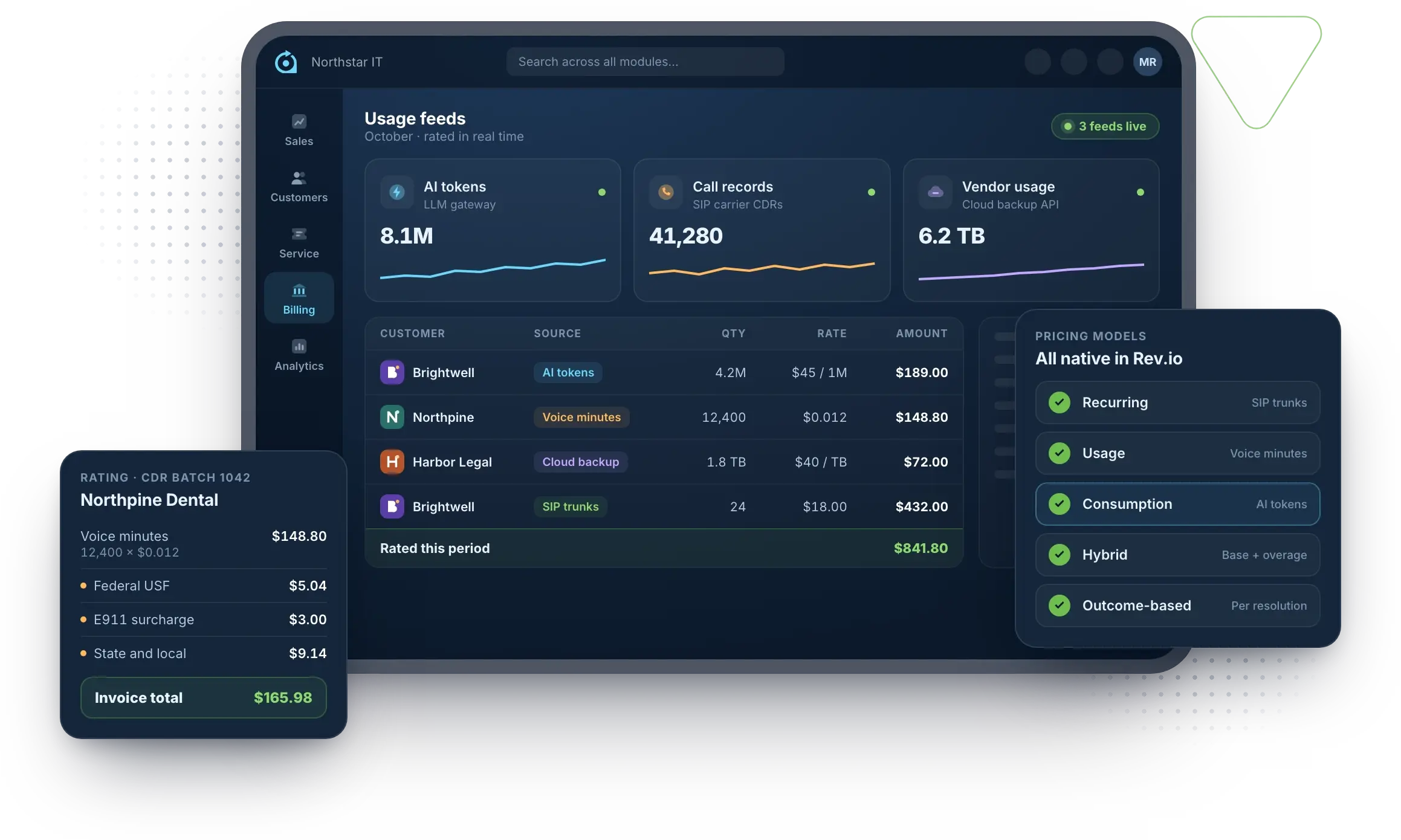
Task: Click the QTY column header
Action: pyautogui.click(x=733, y=333)
